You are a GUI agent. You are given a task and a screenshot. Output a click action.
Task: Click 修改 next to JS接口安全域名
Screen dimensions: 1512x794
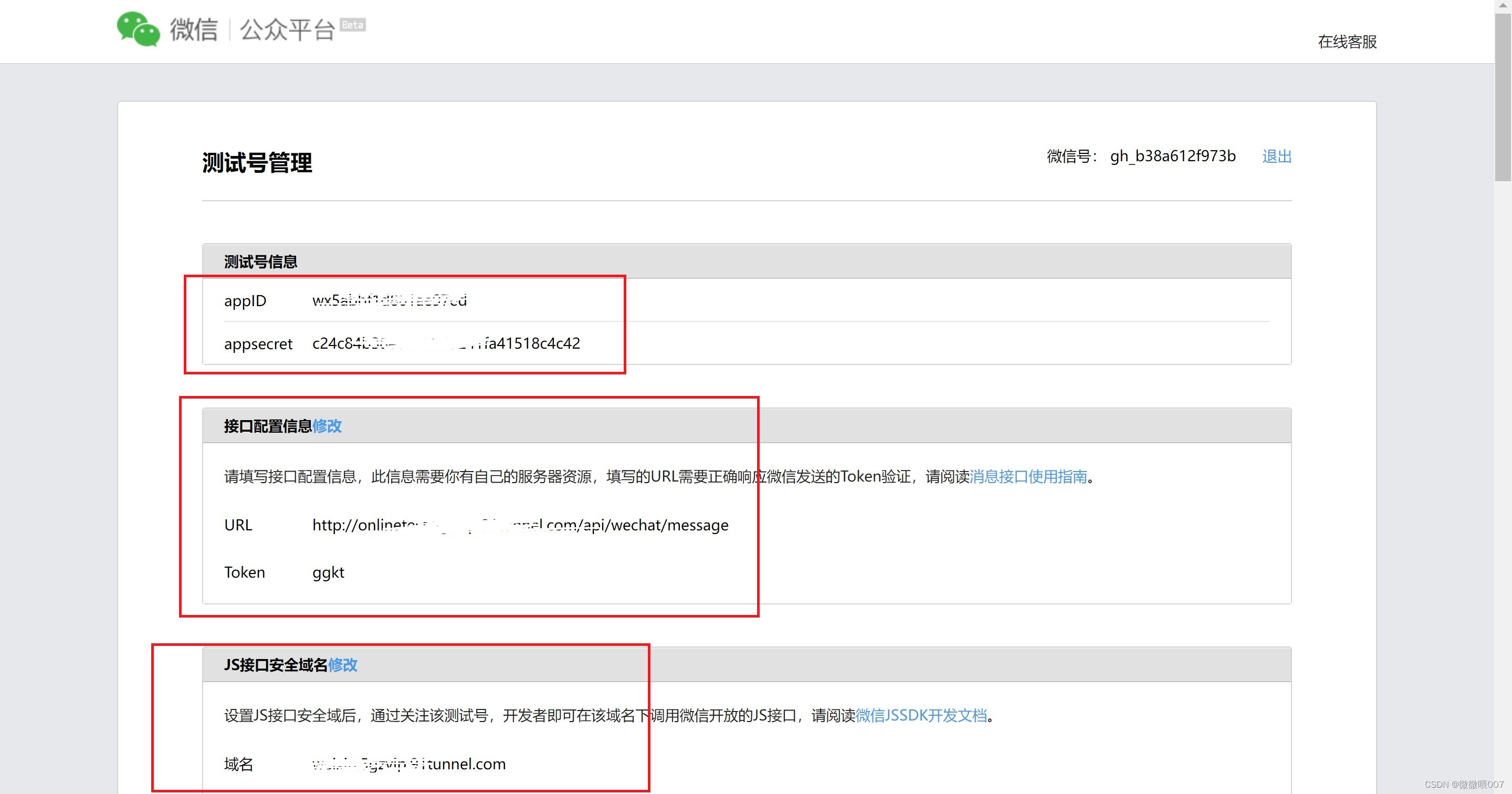pos(343,665)
